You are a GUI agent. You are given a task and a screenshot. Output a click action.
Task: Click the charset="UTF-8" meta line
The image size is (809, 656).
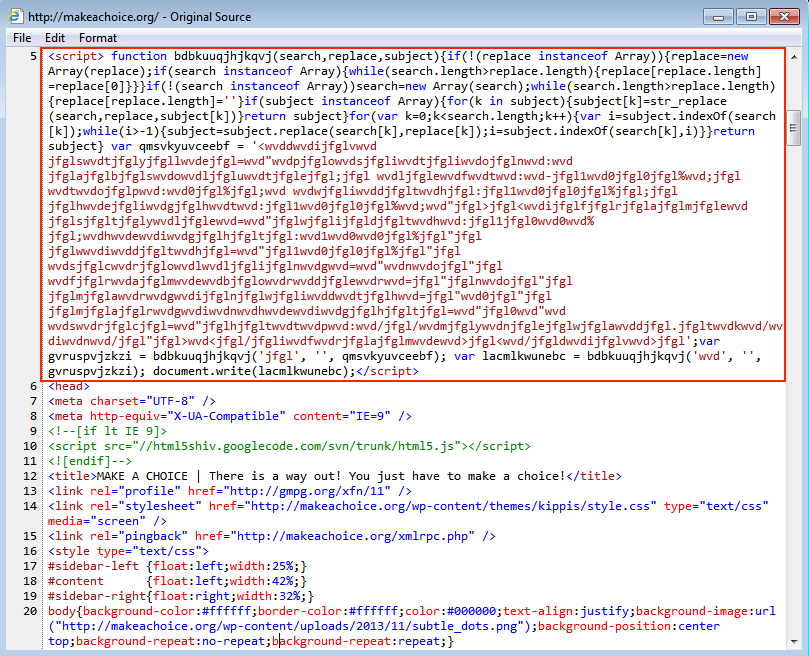pos(132,401)
